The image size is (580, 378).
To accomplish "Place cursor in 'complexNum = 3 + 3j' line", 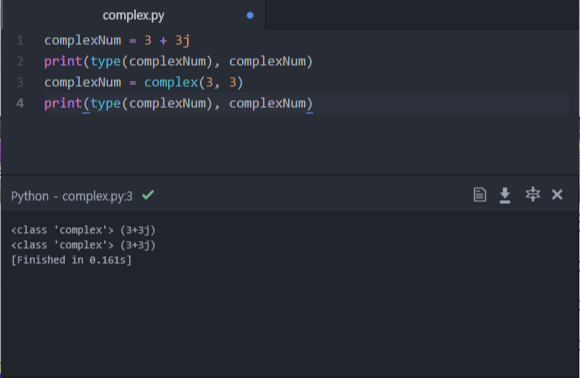I will 117,40.
